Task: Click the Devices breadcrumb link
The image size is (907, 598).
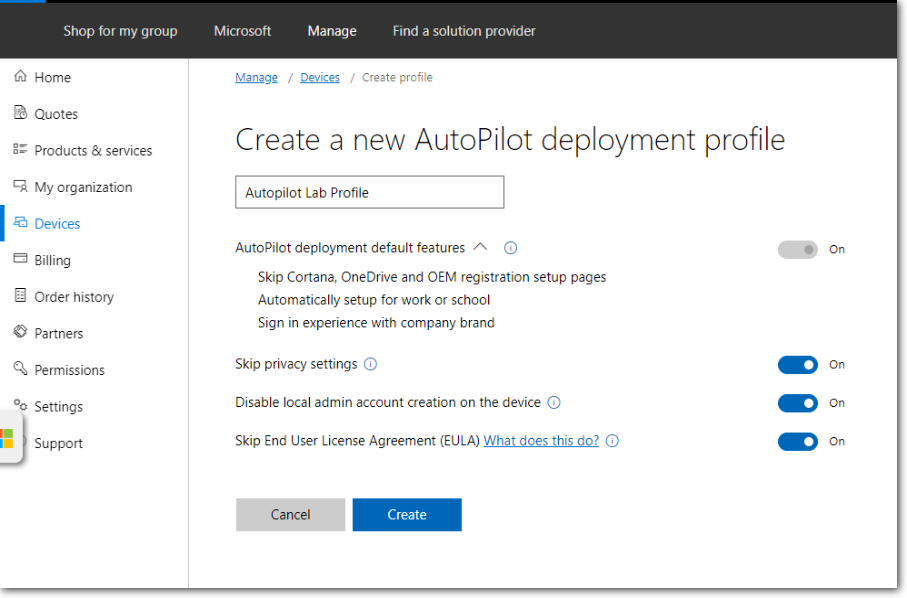Action: click(x=320, y=78)
